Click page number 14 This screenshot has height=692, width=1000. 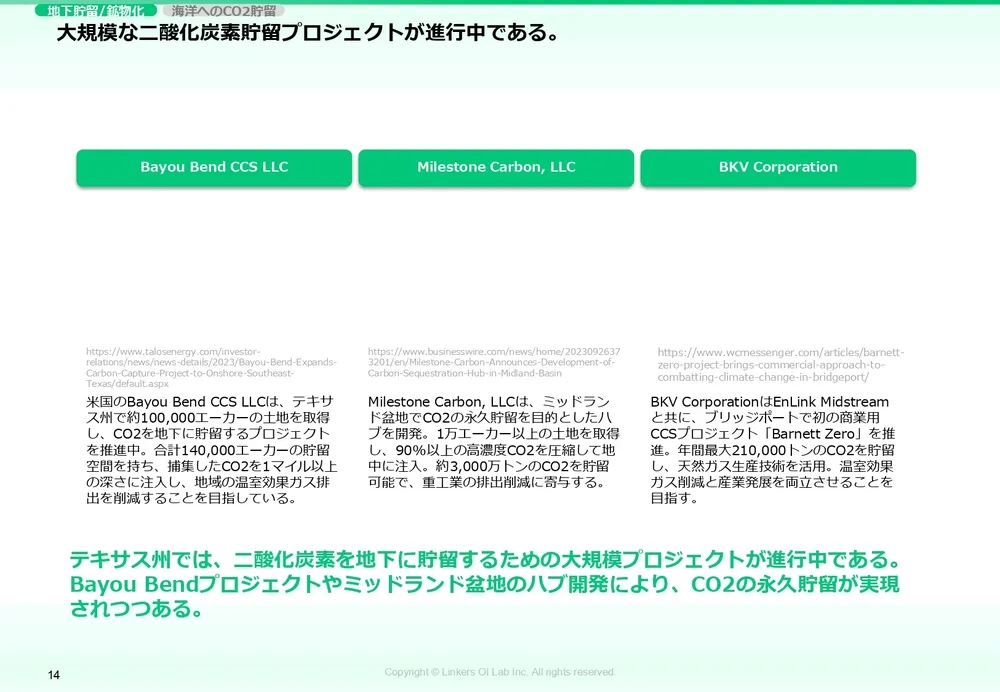click(x=54, y=676)
